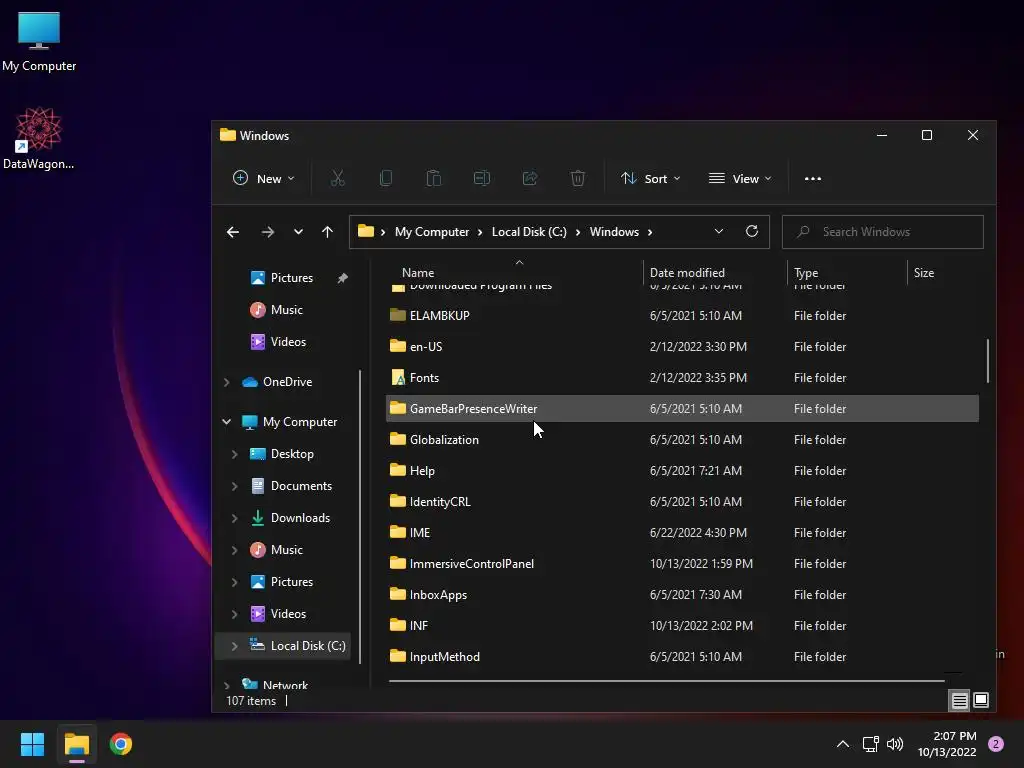This screenshot has width=1024, height=768.
Task: Expand the Downloads tree node
Action: pos(234,518)
